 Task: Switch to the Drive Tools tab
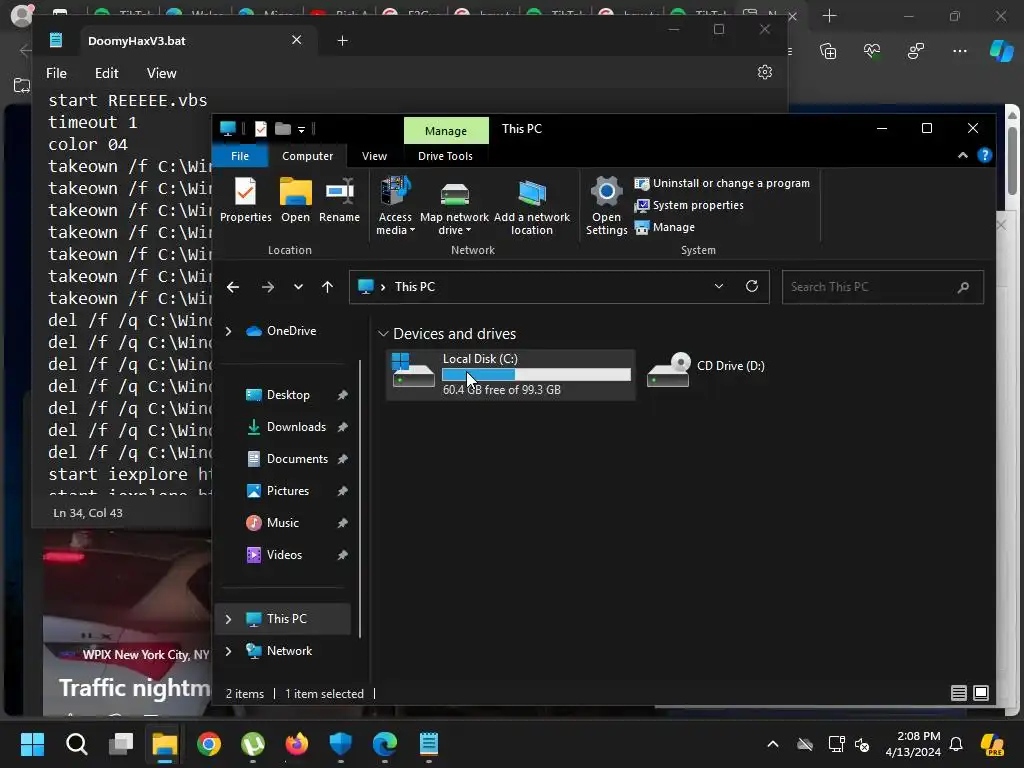point(445,156)
